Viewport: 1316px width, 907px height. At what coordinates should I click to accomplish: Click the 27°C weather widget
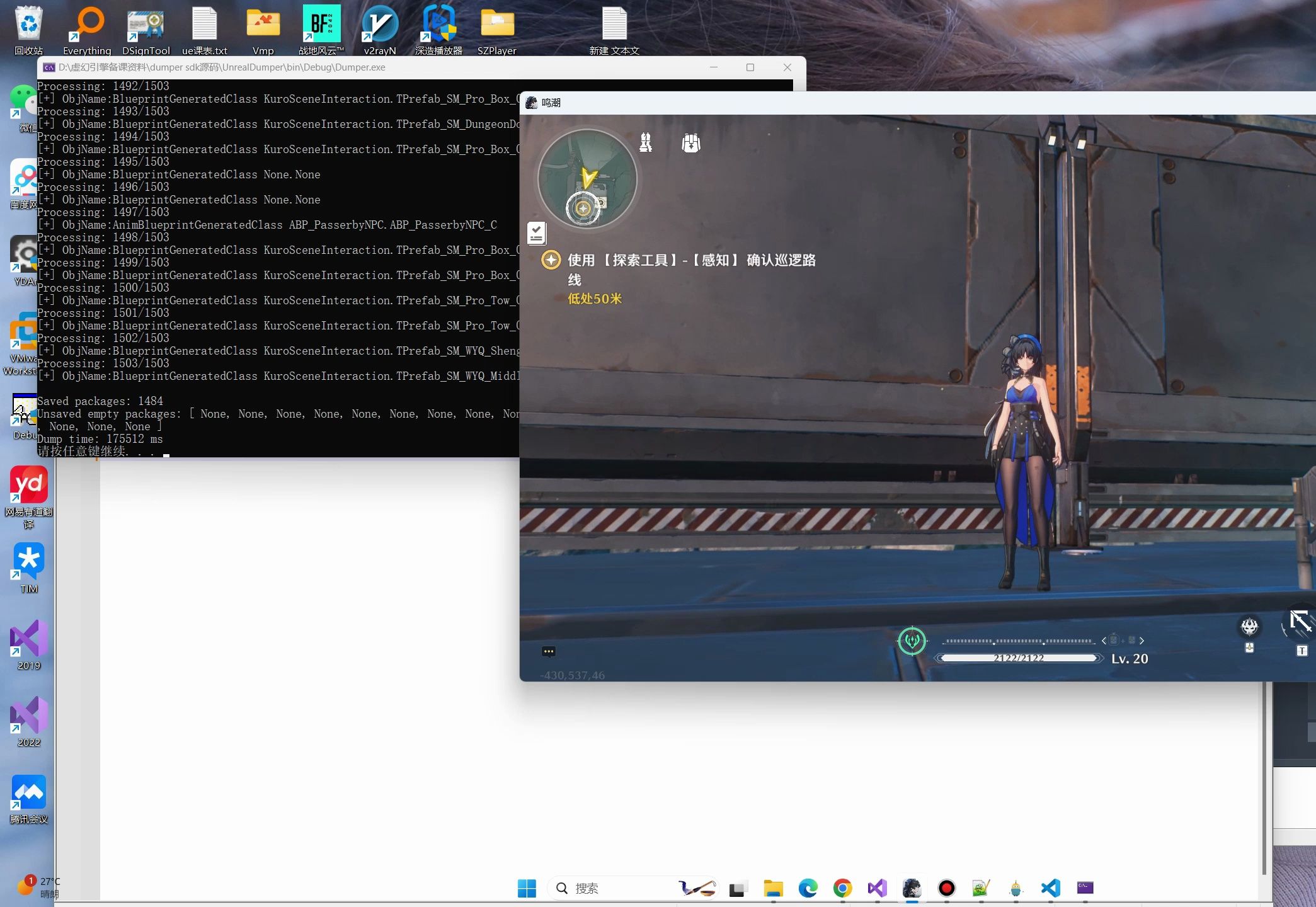tap(38, 887)
